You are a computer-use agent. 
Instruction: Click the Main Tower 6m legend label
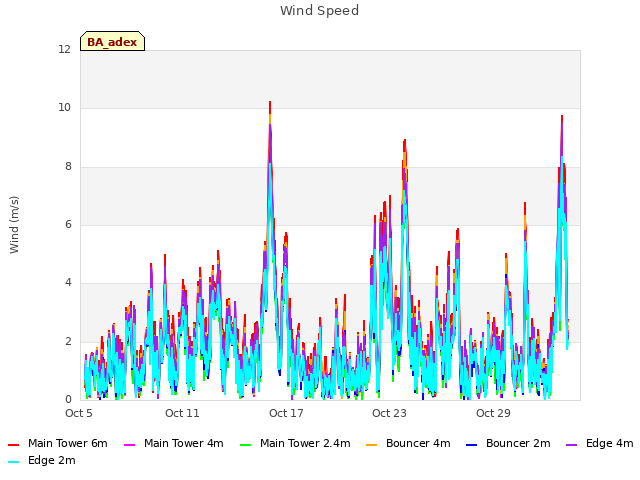[x=68, y=443]
